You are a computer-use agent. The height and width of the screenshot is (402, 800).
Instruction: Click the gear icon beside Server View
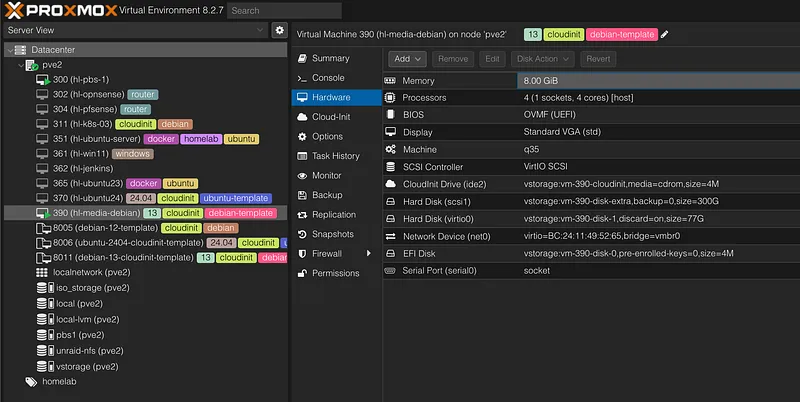click(281, 31)
